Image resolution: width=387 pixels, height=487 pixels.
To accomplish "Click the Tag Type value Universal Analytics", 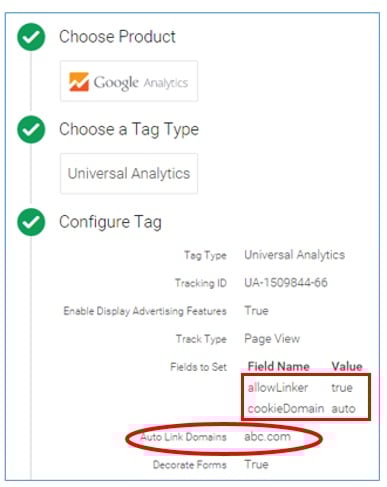I will pos(294,255).
